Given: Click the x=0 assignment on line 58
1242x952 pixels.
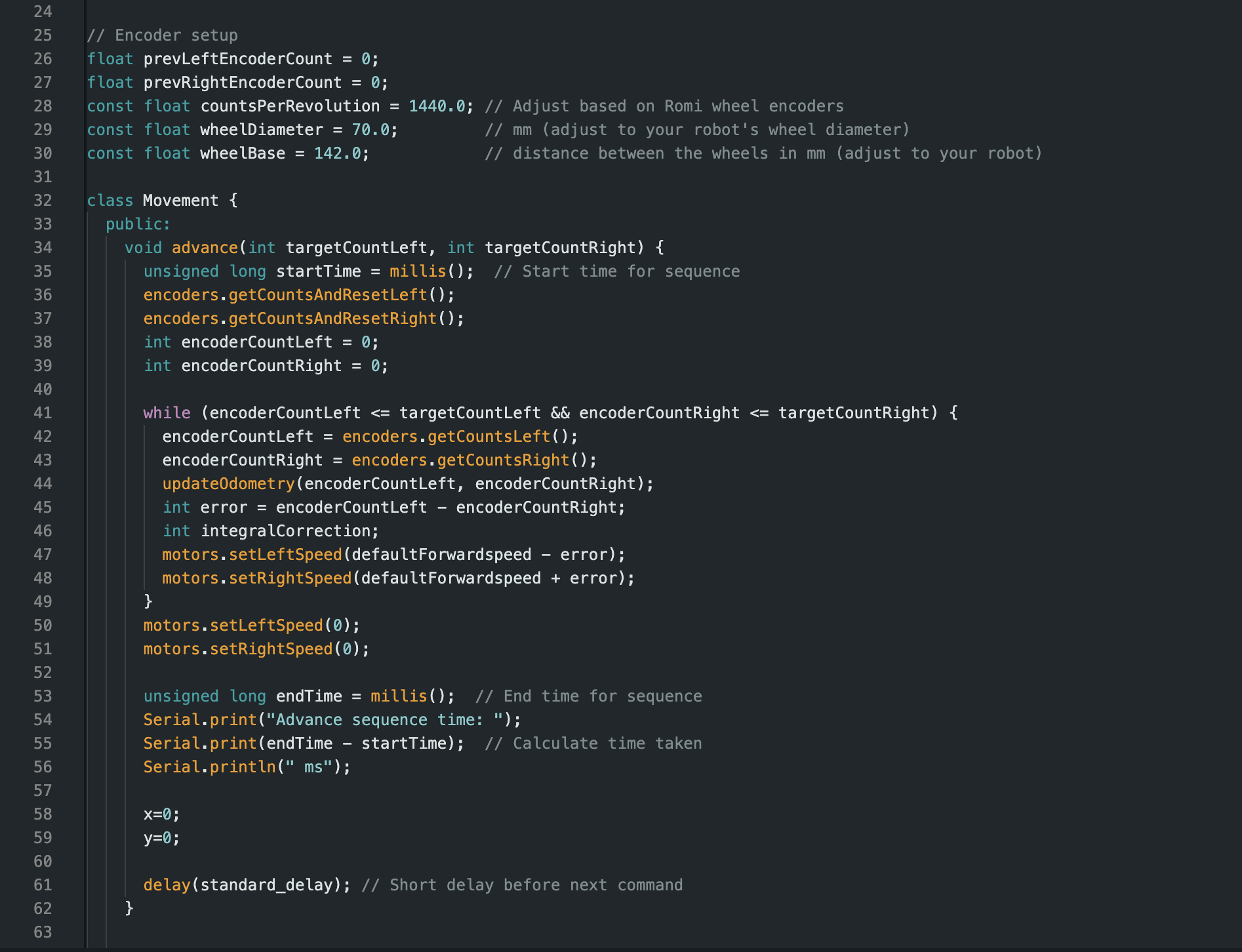Looking at the screenshot, I should 159,814.
